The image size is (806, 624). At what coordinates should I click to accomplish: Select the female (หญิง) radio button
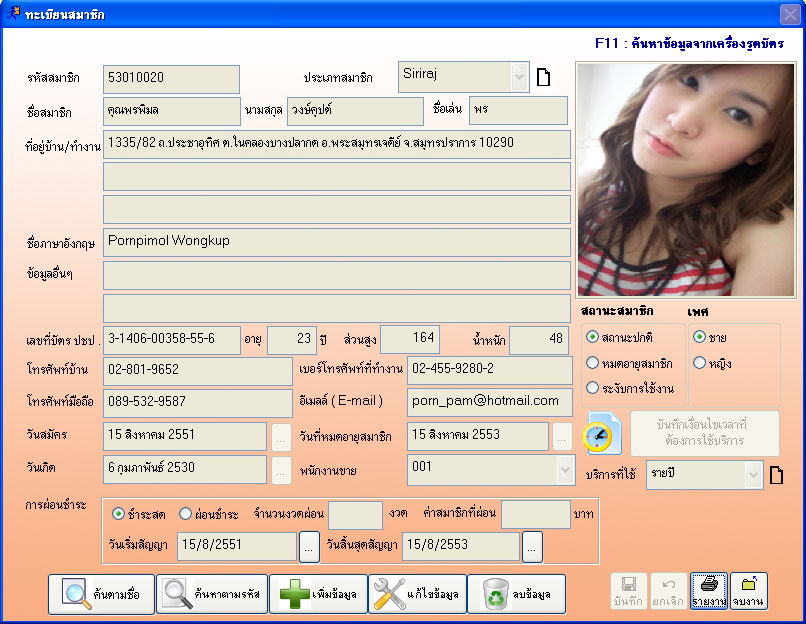point(700,362)
